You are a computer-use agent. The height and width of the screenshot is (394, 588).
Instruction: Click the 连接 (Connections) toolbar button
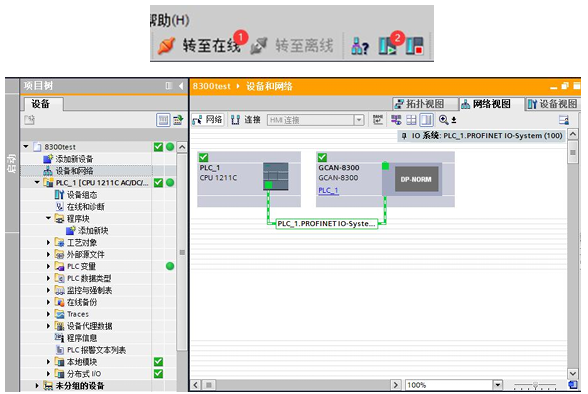246,120
